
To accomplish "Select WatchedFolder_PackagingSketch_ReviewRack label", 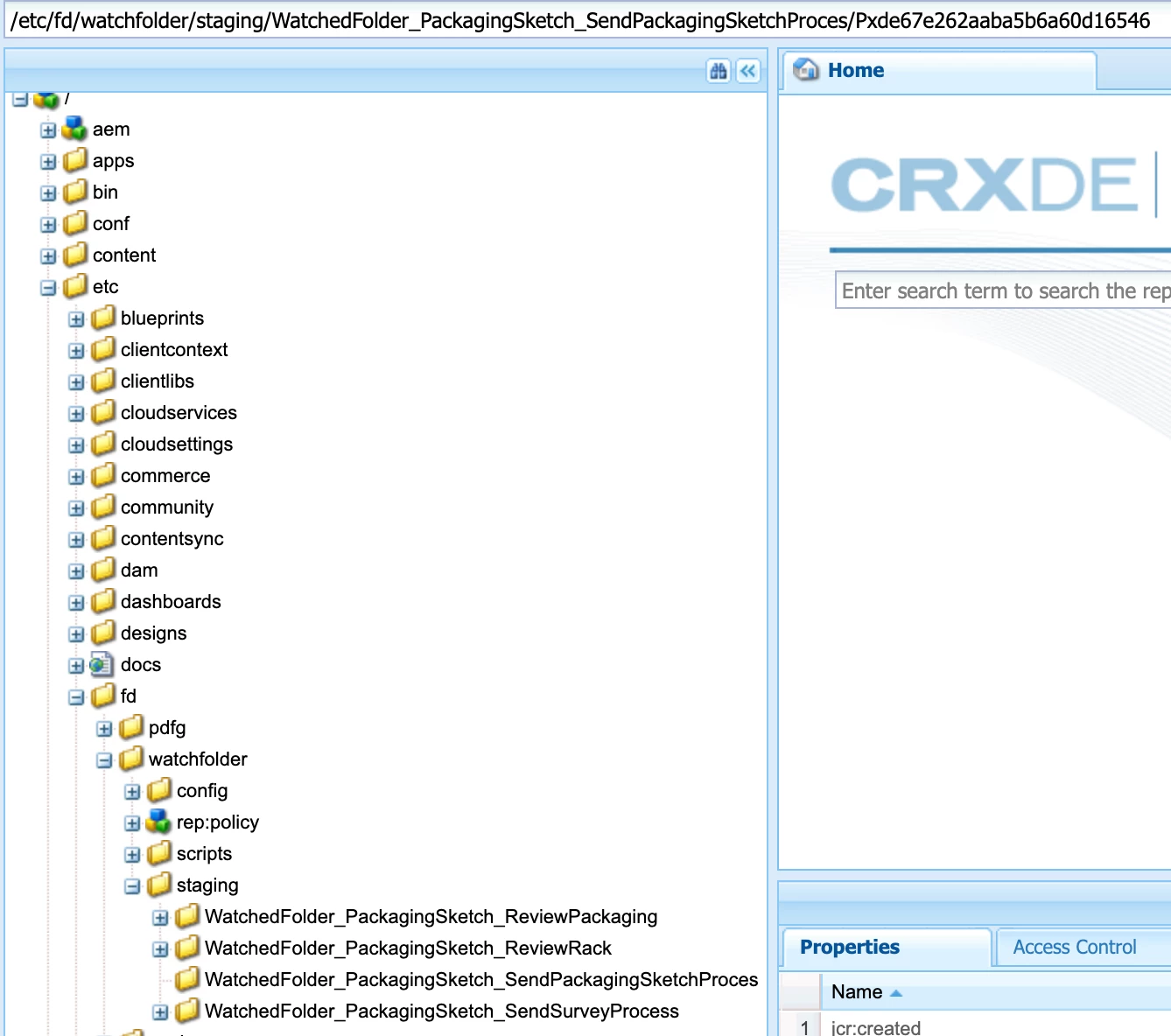I will pyautogui.click(x=408, y=948).
